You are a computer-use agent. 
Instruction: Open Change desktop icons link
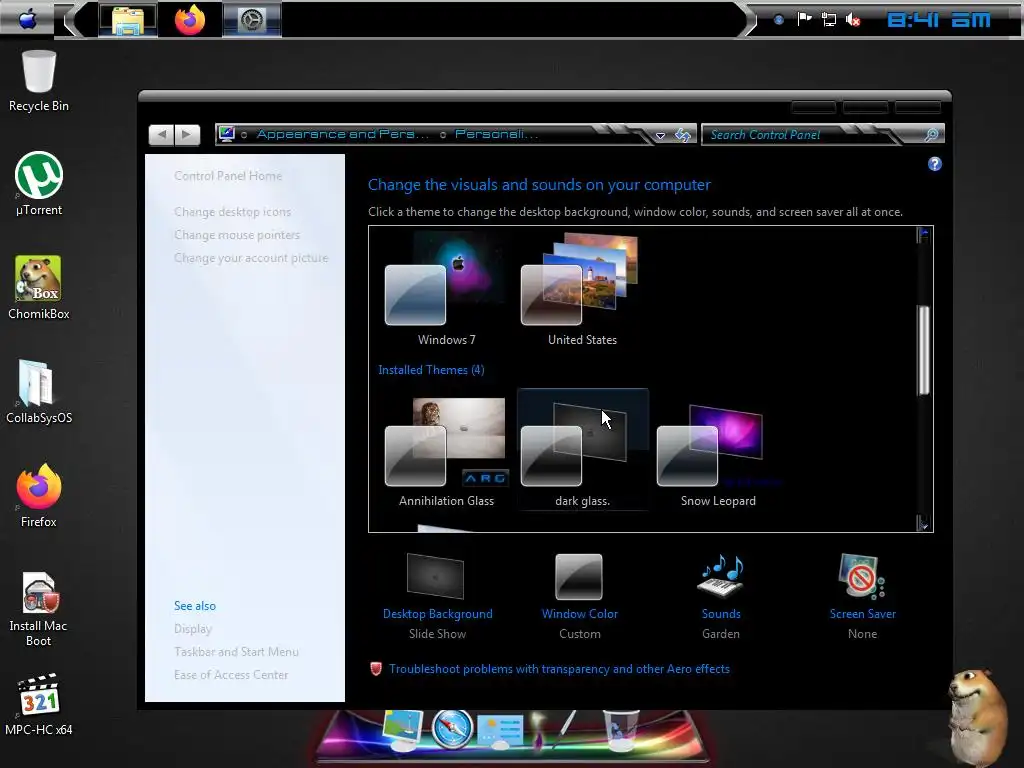(x=232, y=212)
